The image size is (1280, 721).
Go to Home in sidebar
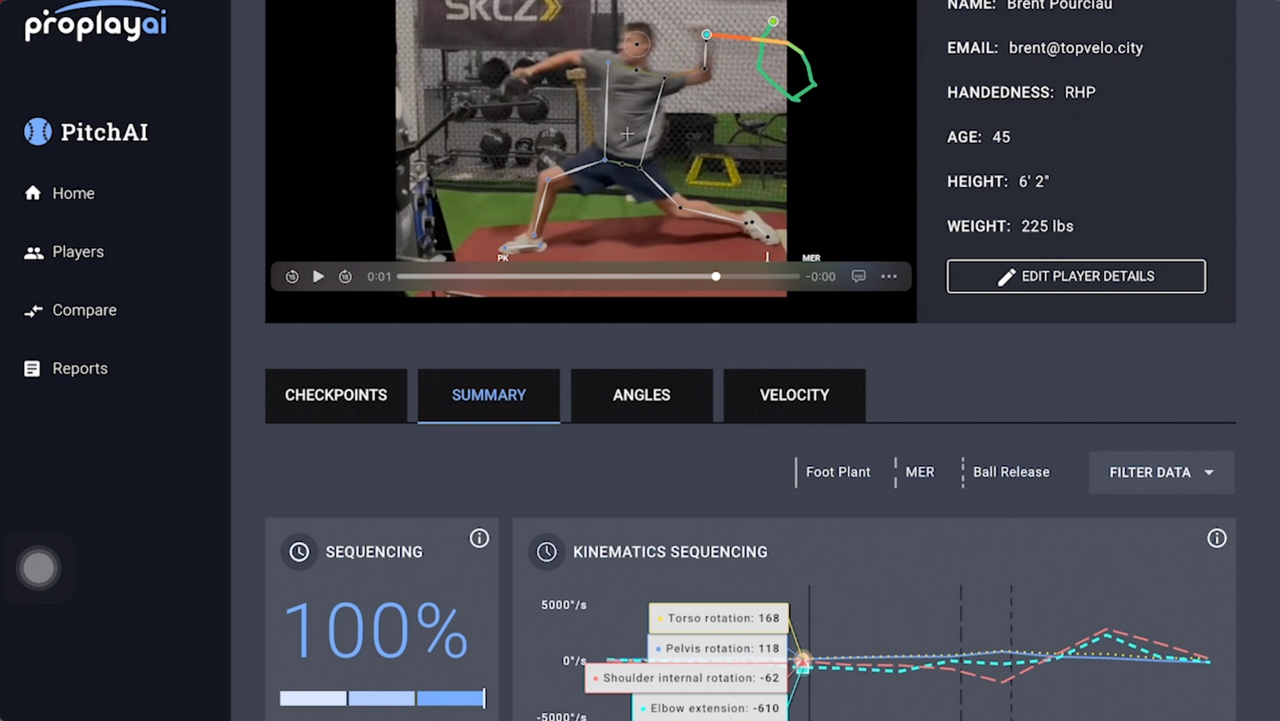pyautogui.click(x=73, y=193)
